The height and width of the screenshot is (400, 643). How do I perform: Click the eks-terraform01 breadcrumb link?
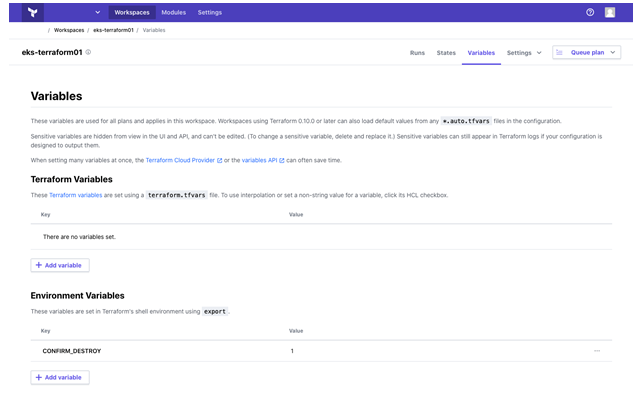click(x=112, y=30)
